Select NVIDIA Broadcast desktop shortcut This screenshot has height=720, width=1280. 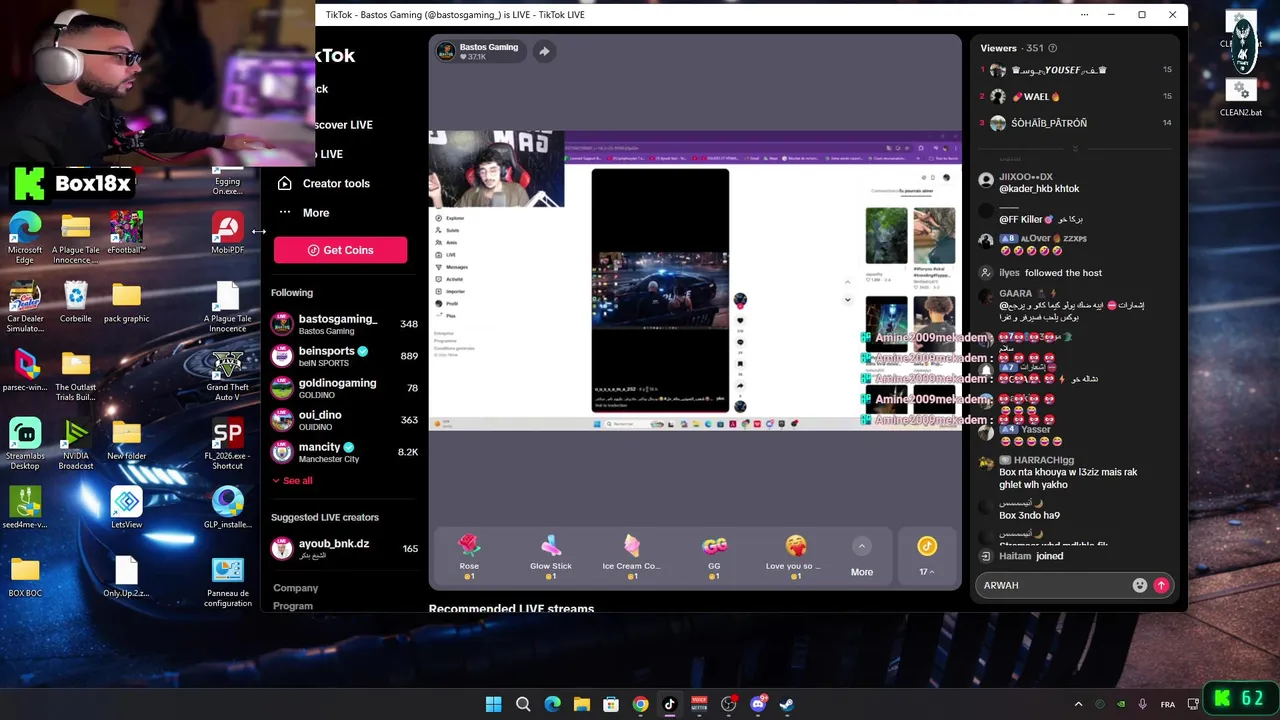tap(76, 444)
